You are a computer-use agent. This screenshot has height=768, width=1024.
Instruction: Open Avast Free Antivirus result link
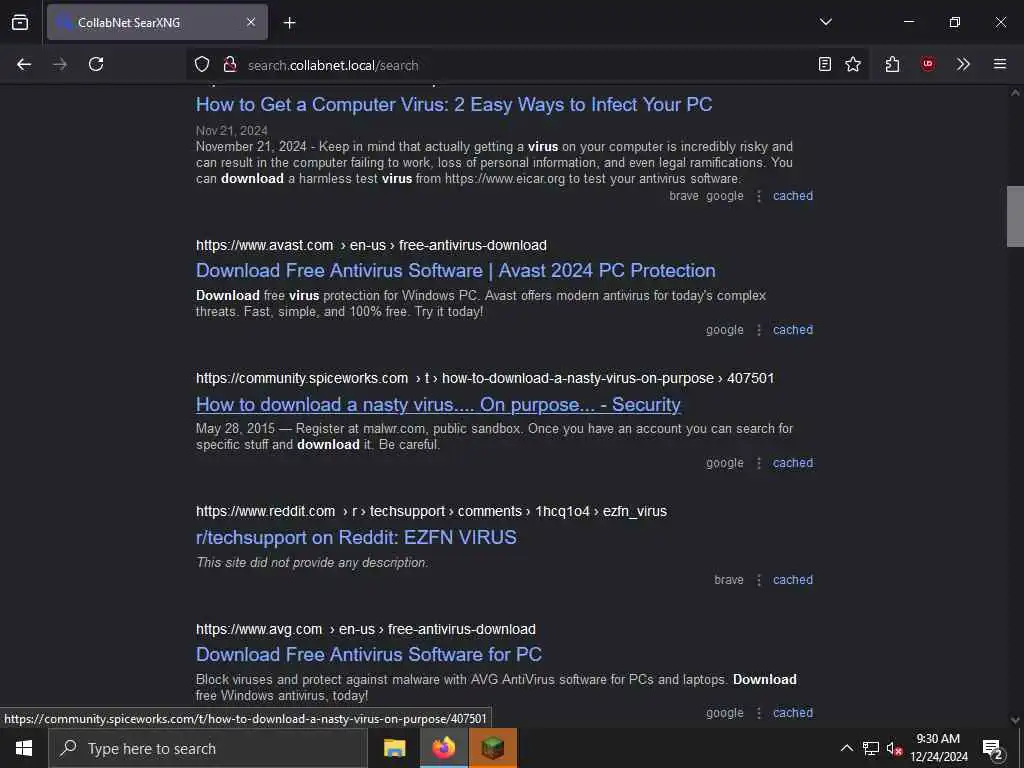pos(455,270)
